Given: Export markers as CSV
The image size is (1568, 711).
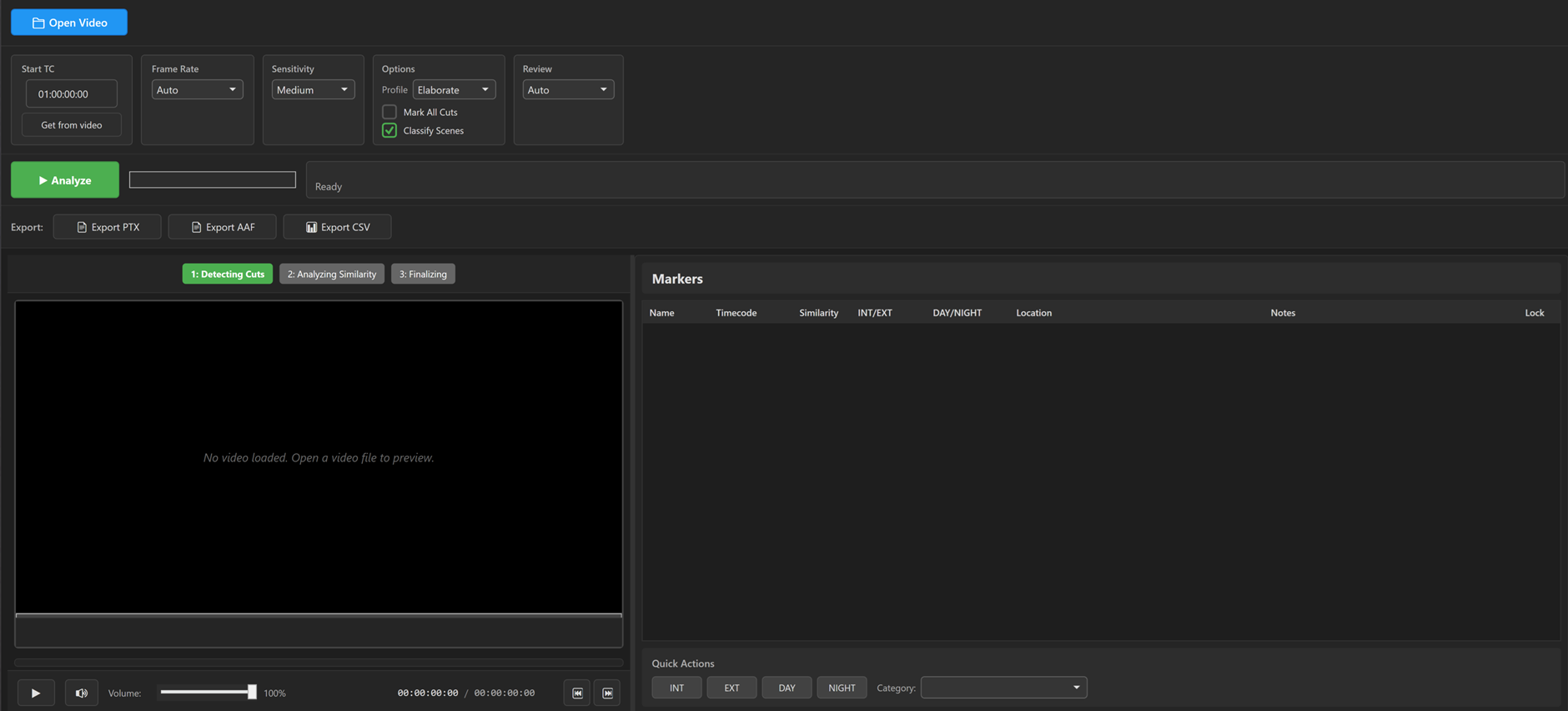Looking at the screenshot, I should pyautogui.click(x=337, y=227).
